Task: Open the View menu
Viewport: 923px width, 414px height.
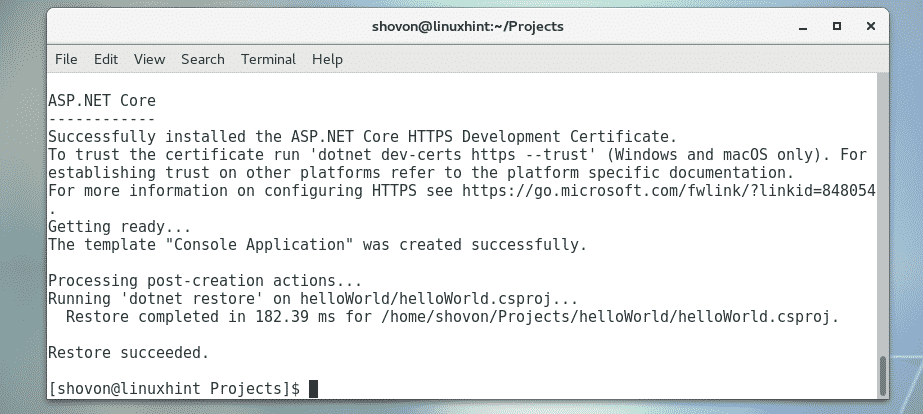Action: pyautogui.click(x=149, y=59)
